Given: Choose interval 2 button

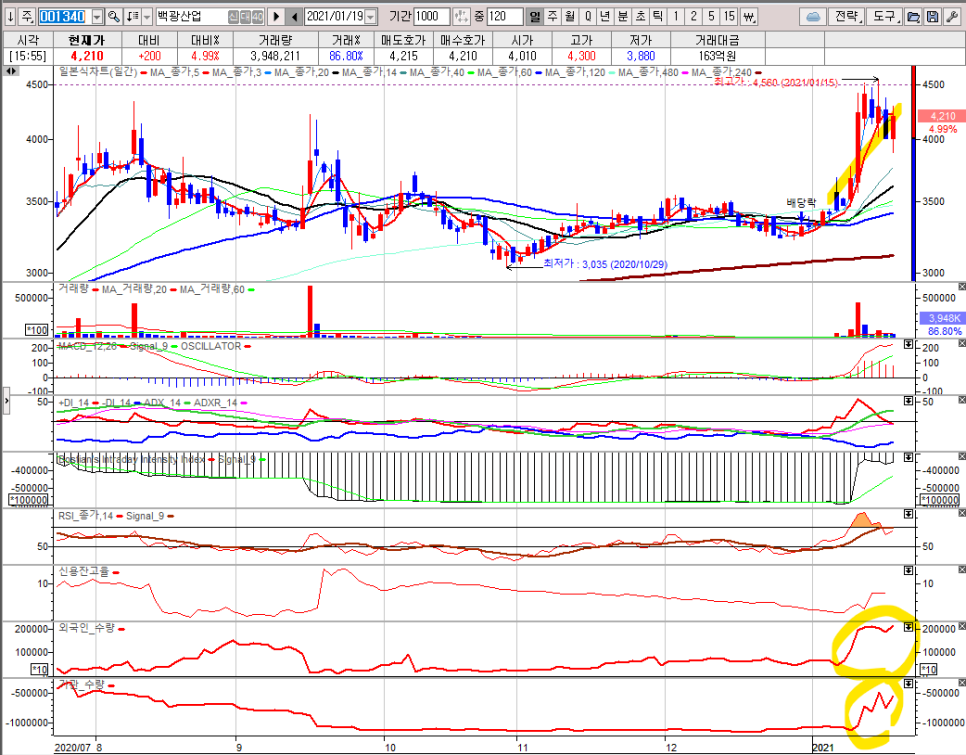Looking at the screenshot, I should click(694, 16).
